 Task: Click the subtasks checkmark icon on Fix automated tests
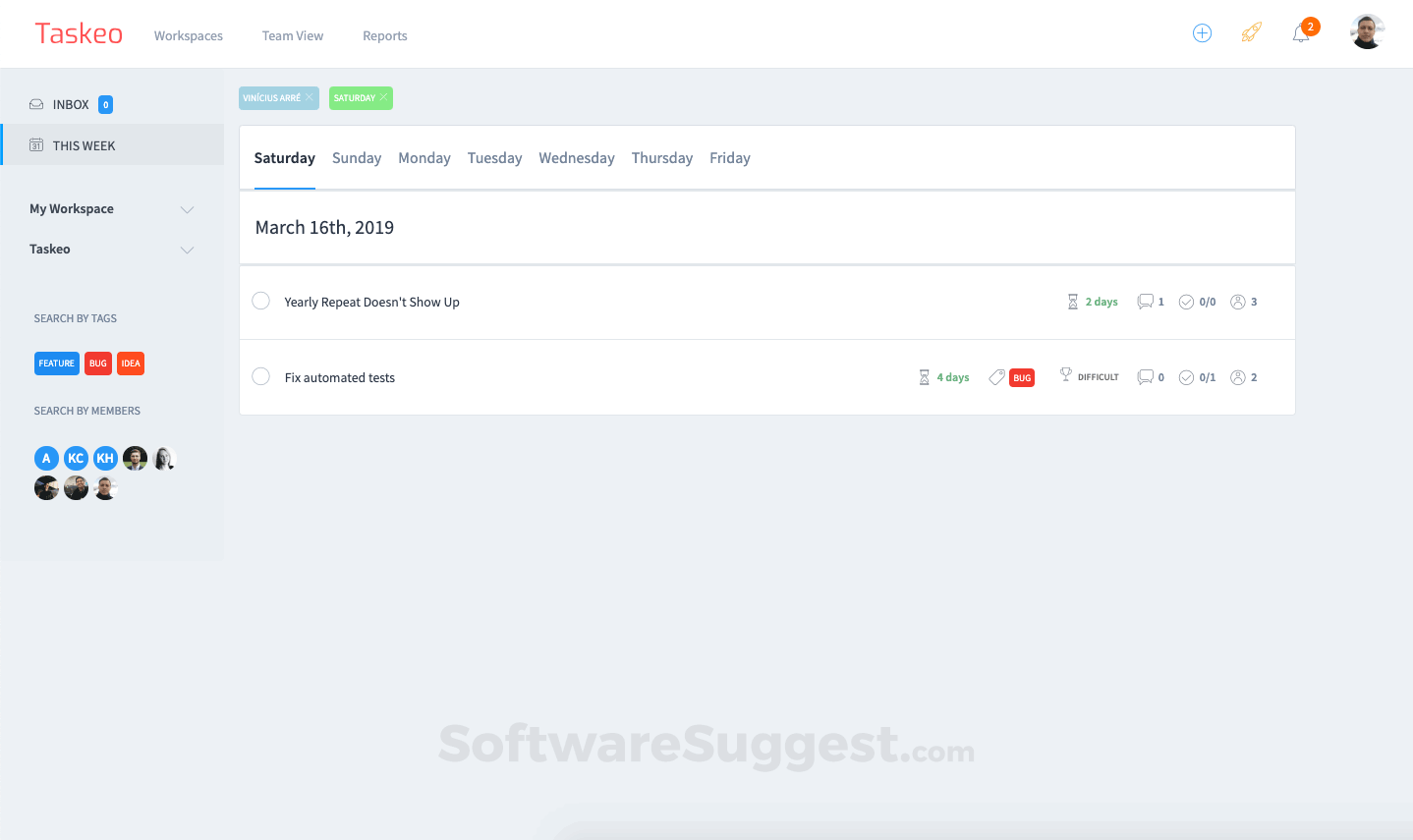click(1186, 376)
